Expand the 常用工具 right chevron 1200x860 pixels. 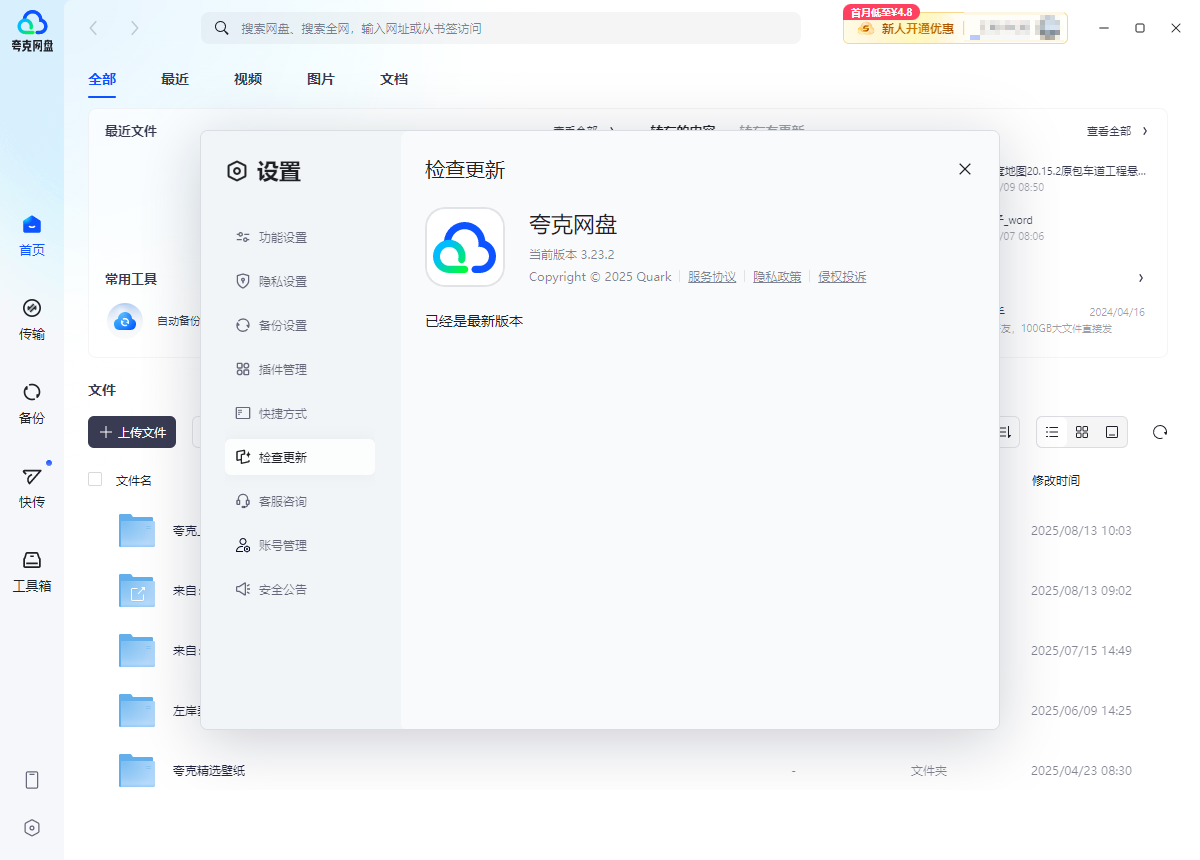pos(1141,278)
